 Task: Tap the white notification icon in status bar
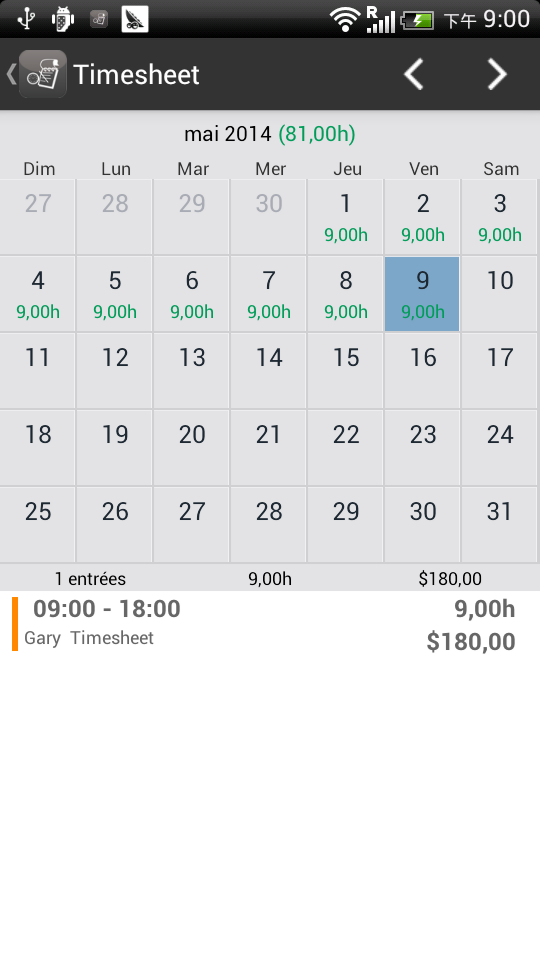click(135, 19)
